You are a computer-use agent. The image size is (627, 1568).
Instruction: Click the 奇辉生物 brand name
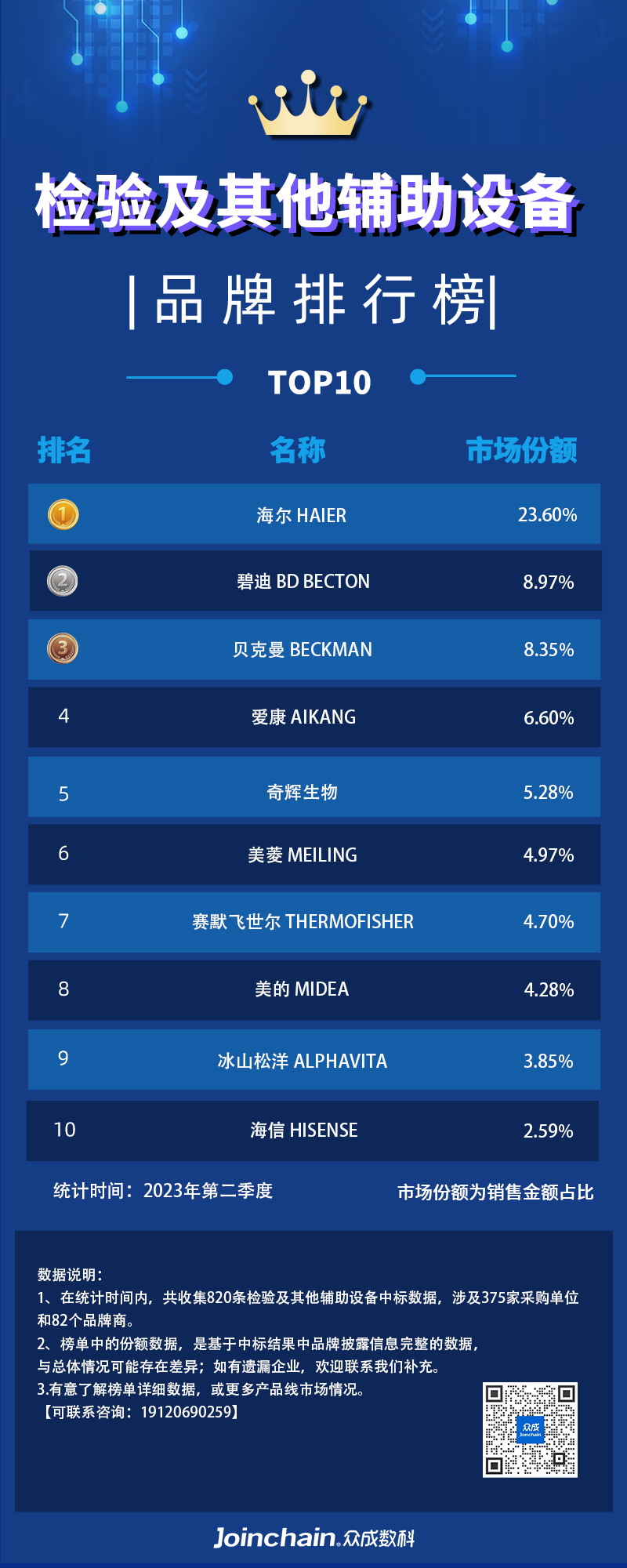tap(303, 793)
